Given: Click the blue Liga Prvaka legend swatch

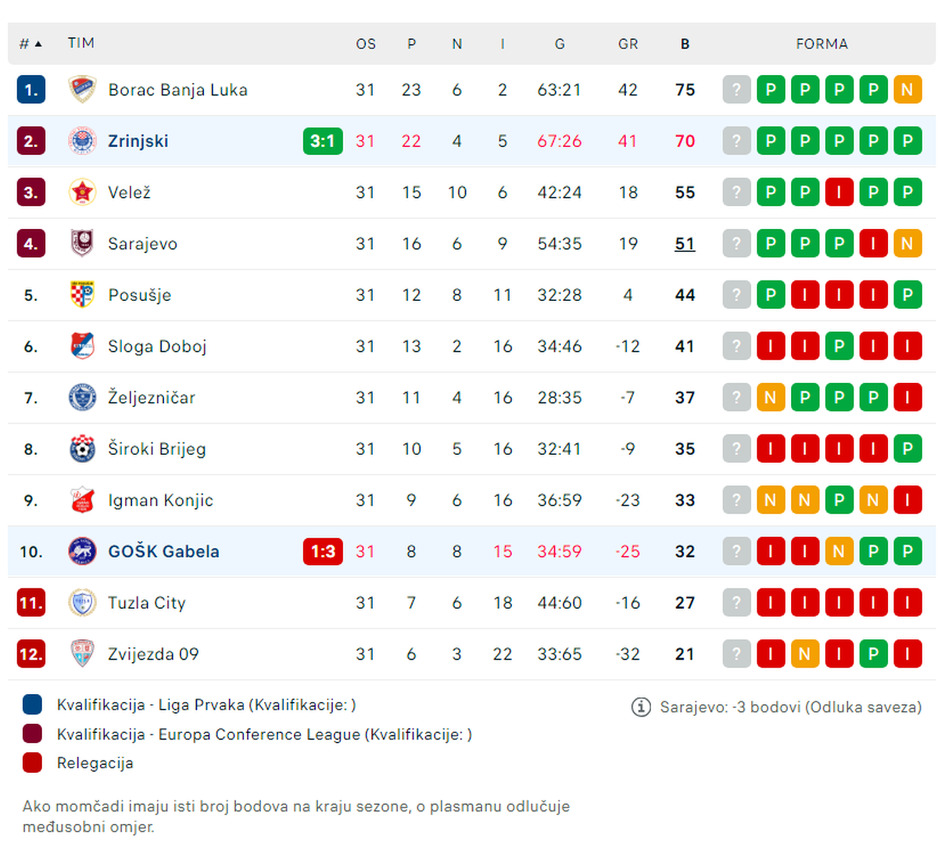Looking at the screenshot, I should point(33,705).
